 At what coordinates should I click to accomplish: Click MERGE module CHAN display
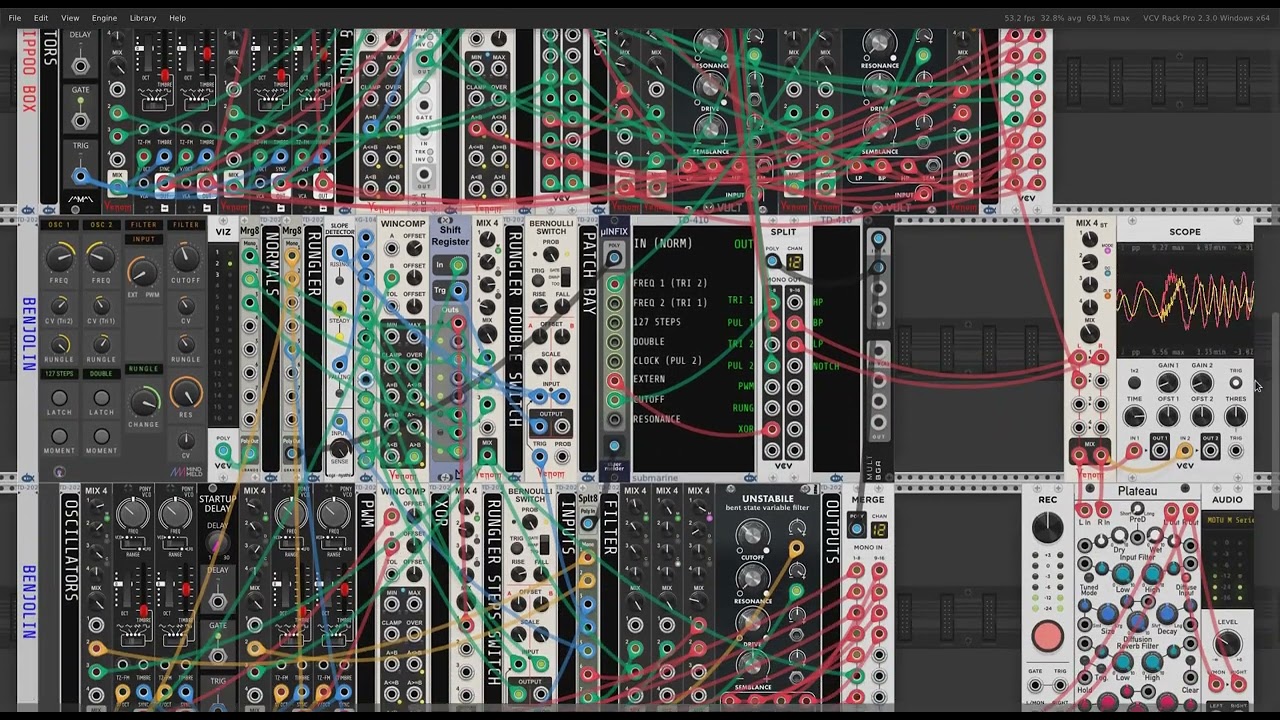click(x=879, y=528)
